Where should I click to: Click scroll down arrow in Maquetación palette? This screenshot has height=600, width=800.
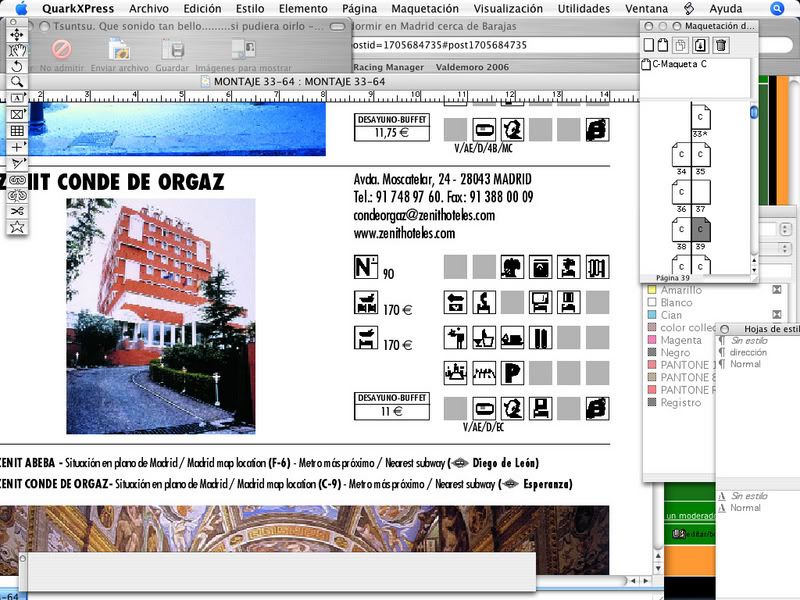coord(754,270)
